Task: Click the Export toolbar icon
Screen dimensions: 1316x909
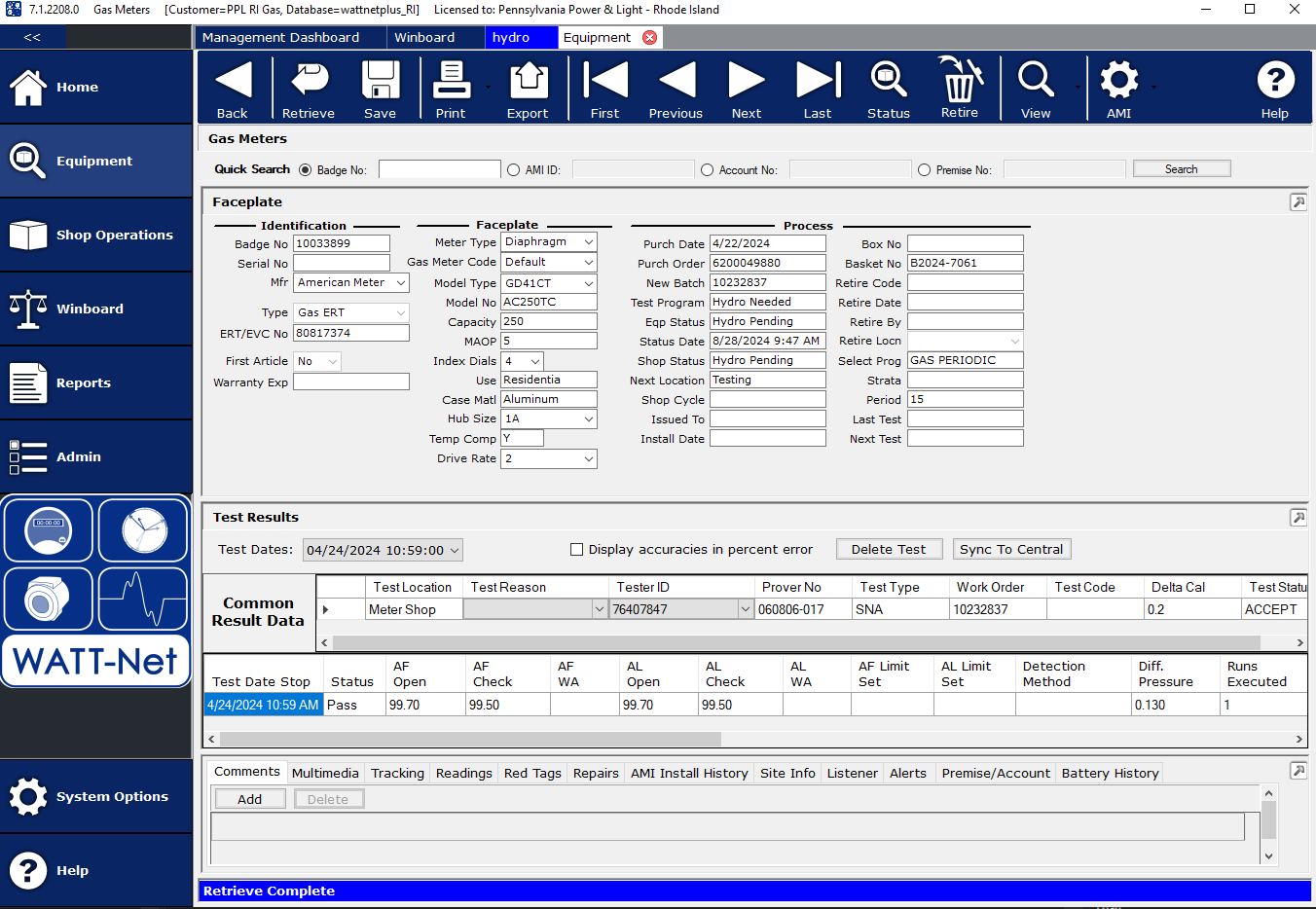Action: click(528, 89)
